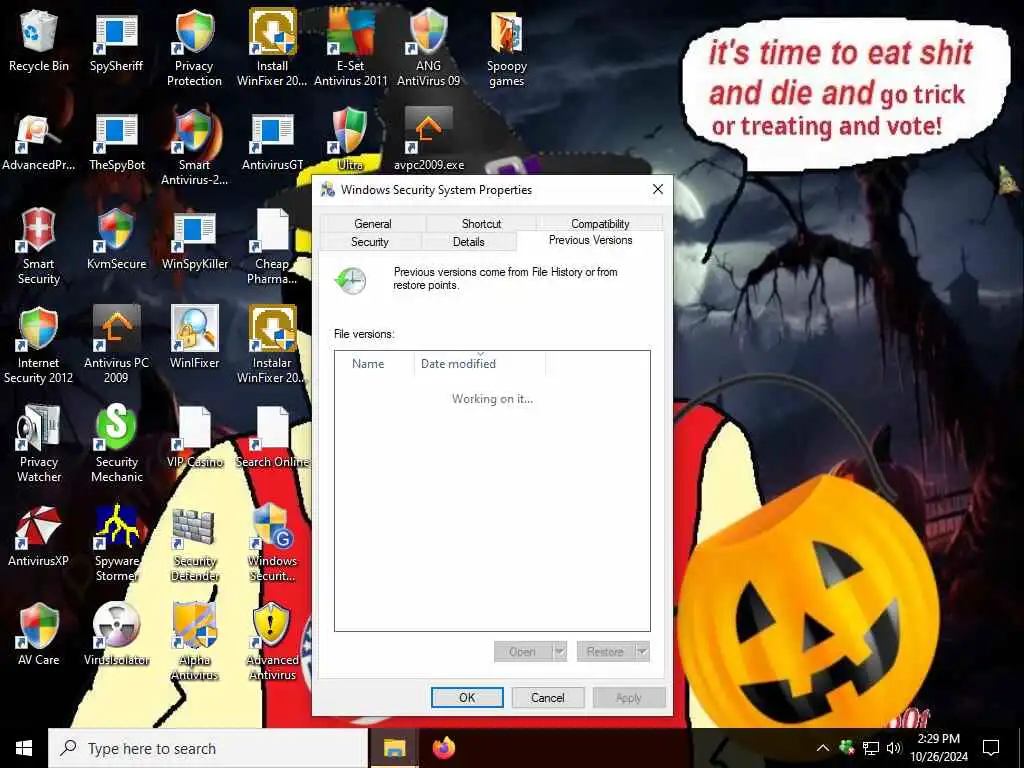Open the notification action center
This screenshot has width=1024, height=768.
tap(991, 748)
